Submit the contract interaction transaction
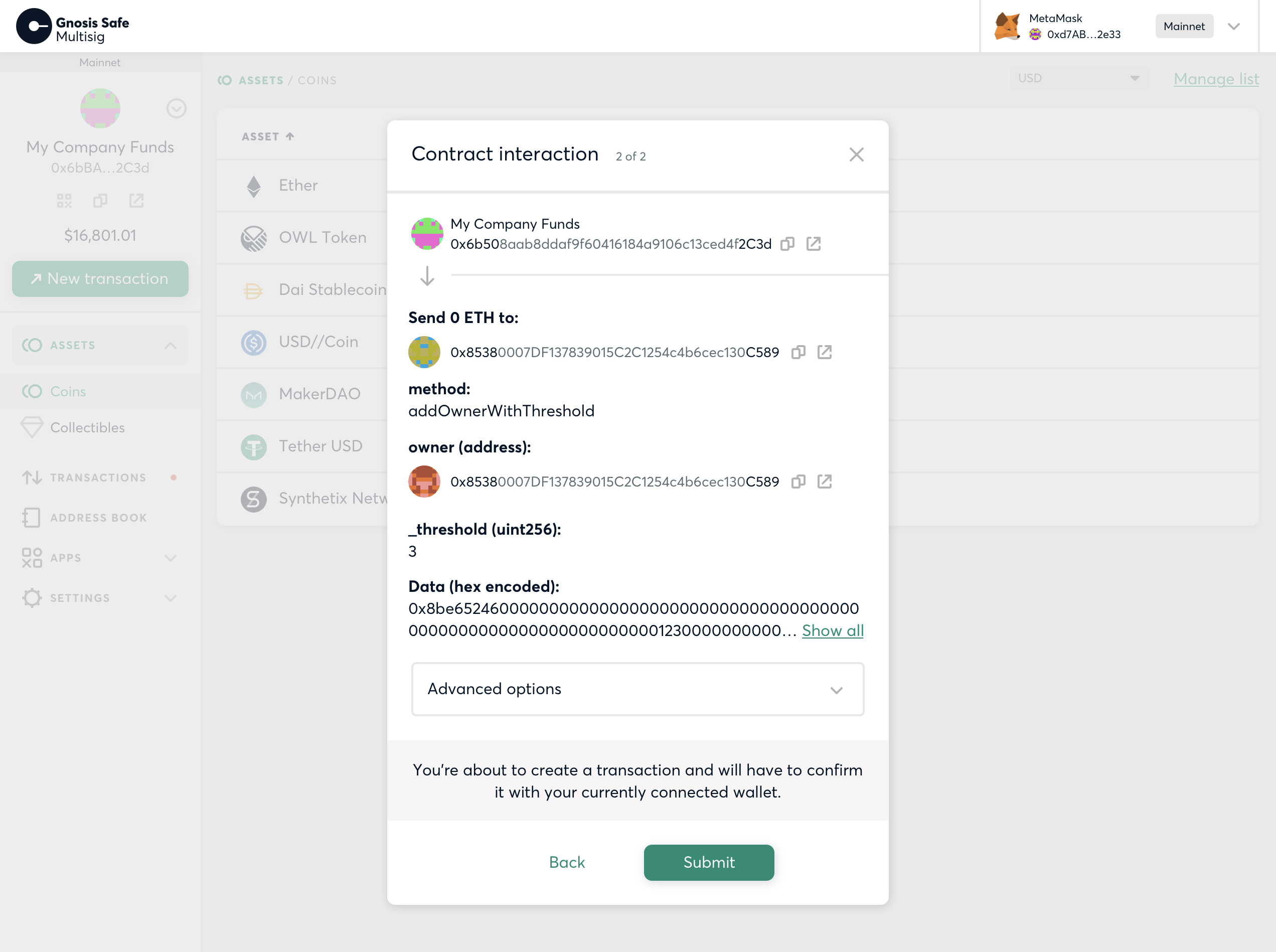Image resolution: width=1276 pixels, height=952 pixels. [x=709, y=862]
